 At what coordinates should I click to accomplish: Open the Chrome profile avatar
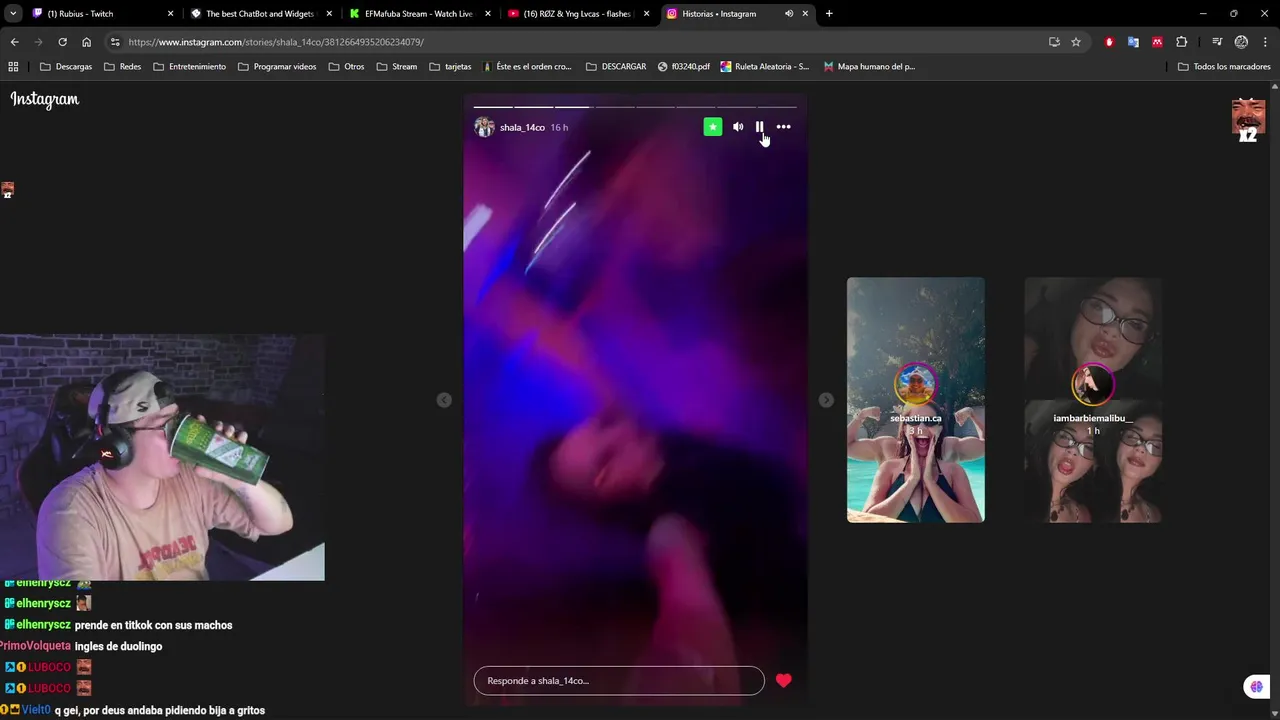[x=1241, y=42]
